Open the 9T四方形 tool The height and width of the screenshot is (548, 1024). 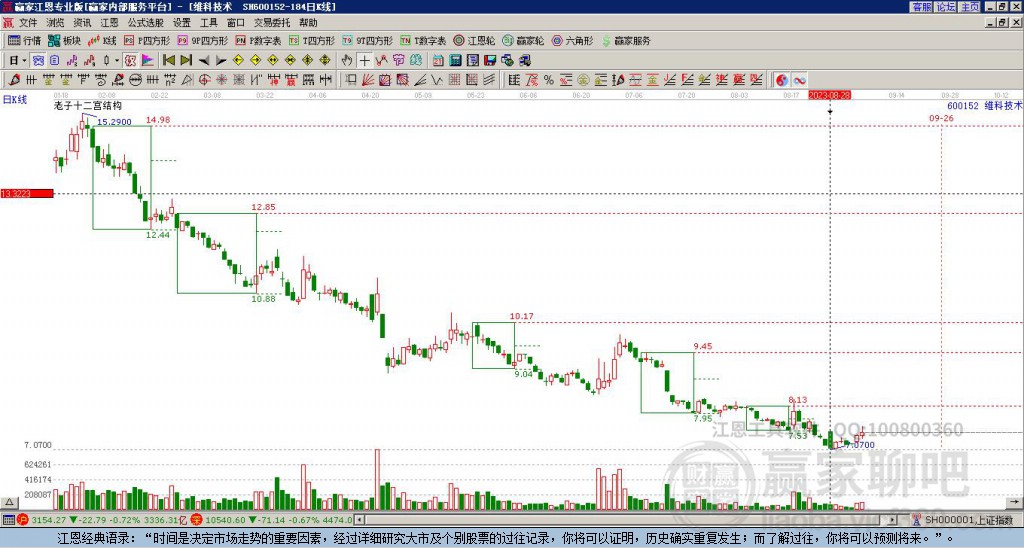point(367,40)
